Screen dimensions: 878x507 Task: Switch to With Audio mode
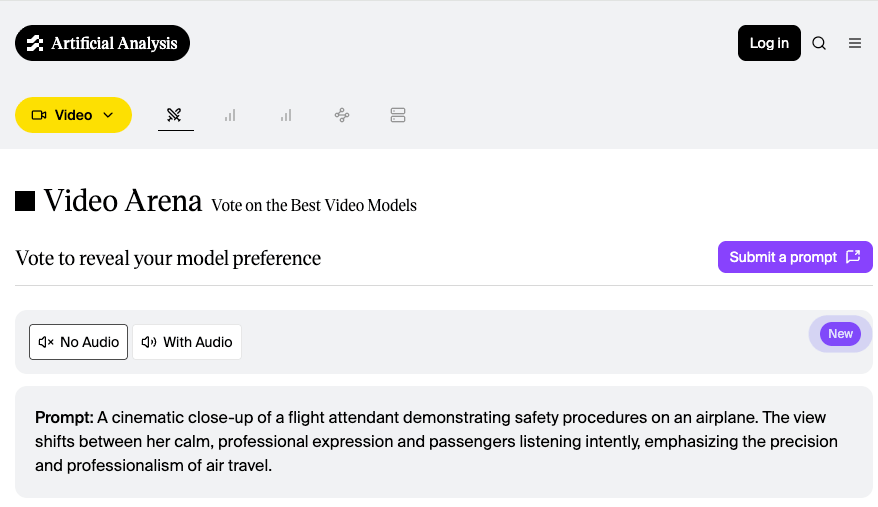coord(187,342)
